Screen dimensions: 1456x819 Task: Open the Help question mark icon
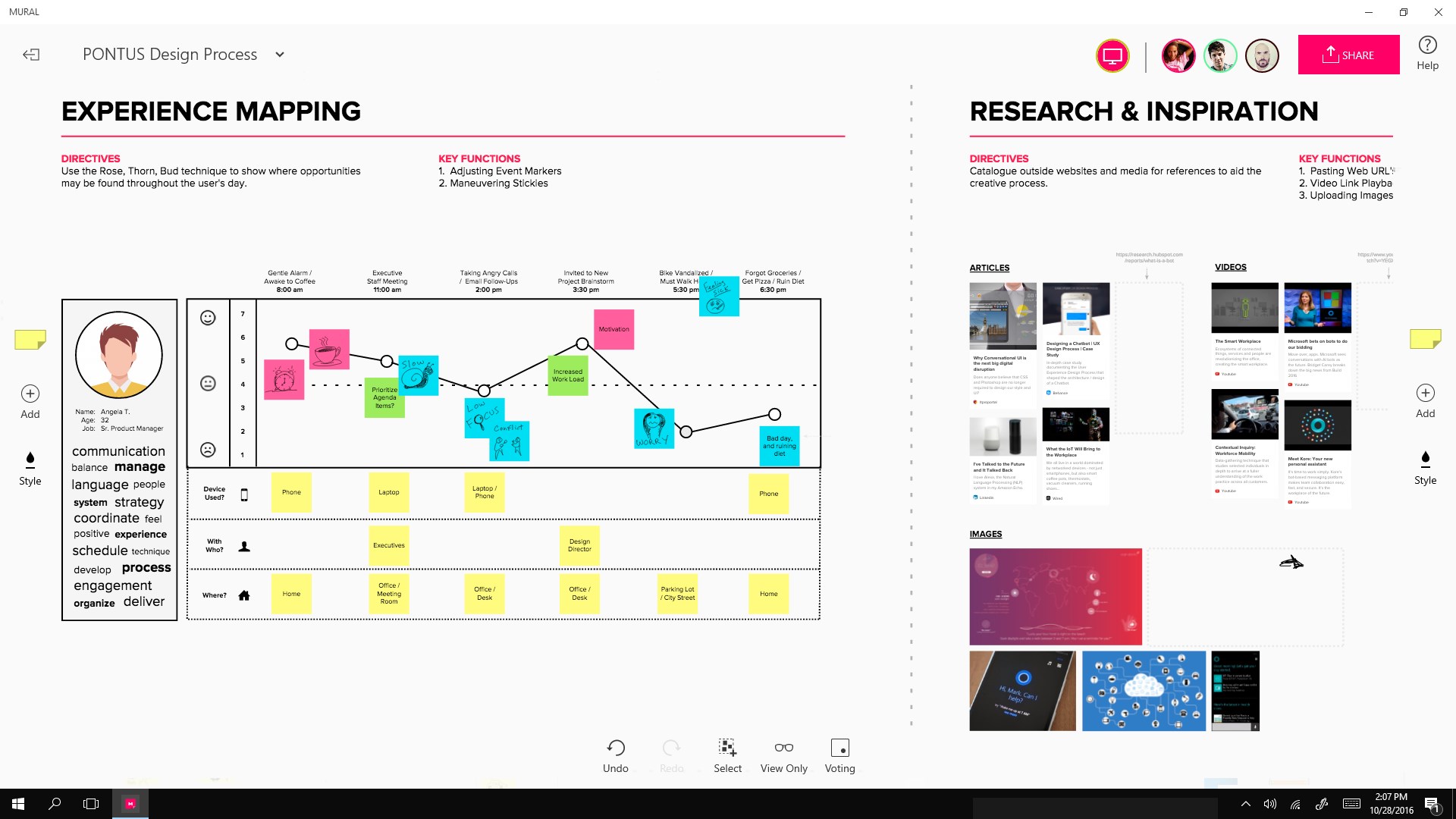pyautogui.click(x=1427, y=45)
